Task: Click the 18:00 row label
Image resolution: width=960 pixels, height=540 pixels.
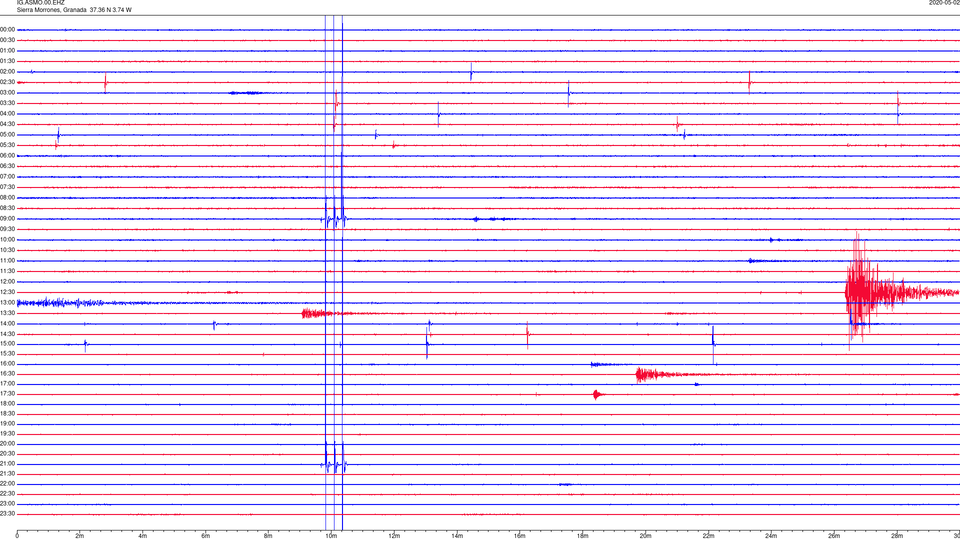Action: (x=7, y=403)
